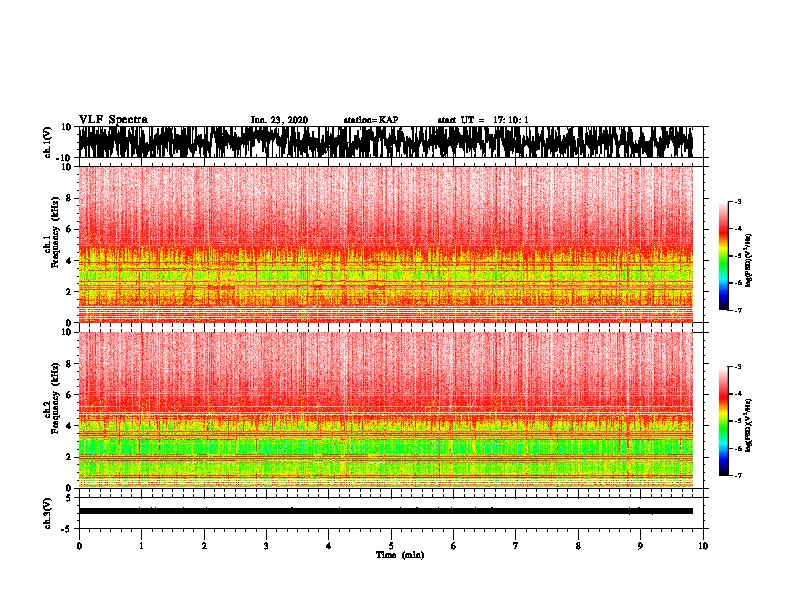The image size is (792, 612).
Task: Click the ch.2 spectrogram panel
Action: click(x=385, y=410)
